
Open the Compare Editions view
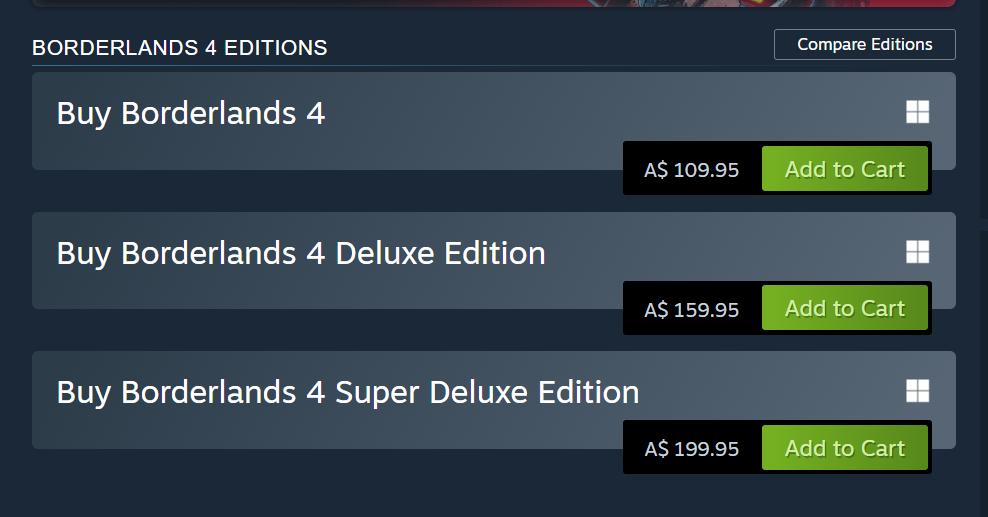pyautogui.click(x=864, y=45)
